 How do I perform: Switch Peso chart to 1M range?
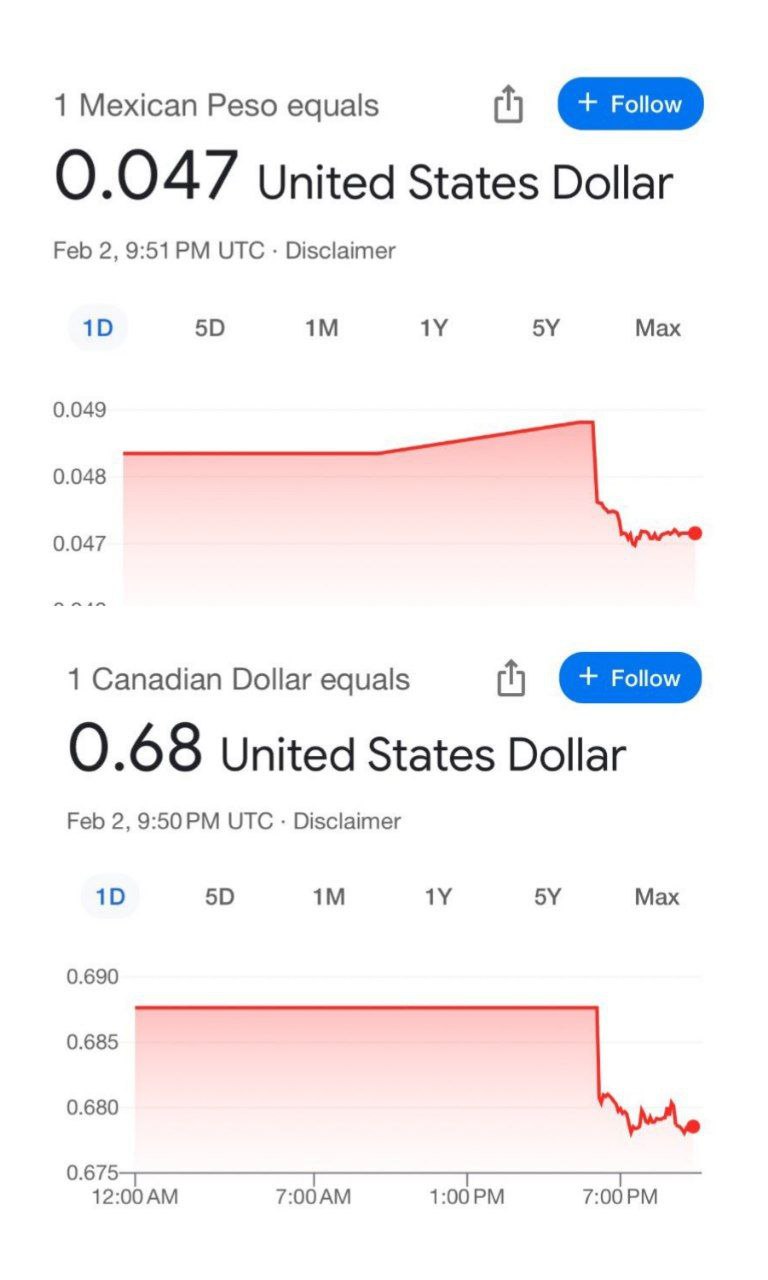tap(321, 328)
